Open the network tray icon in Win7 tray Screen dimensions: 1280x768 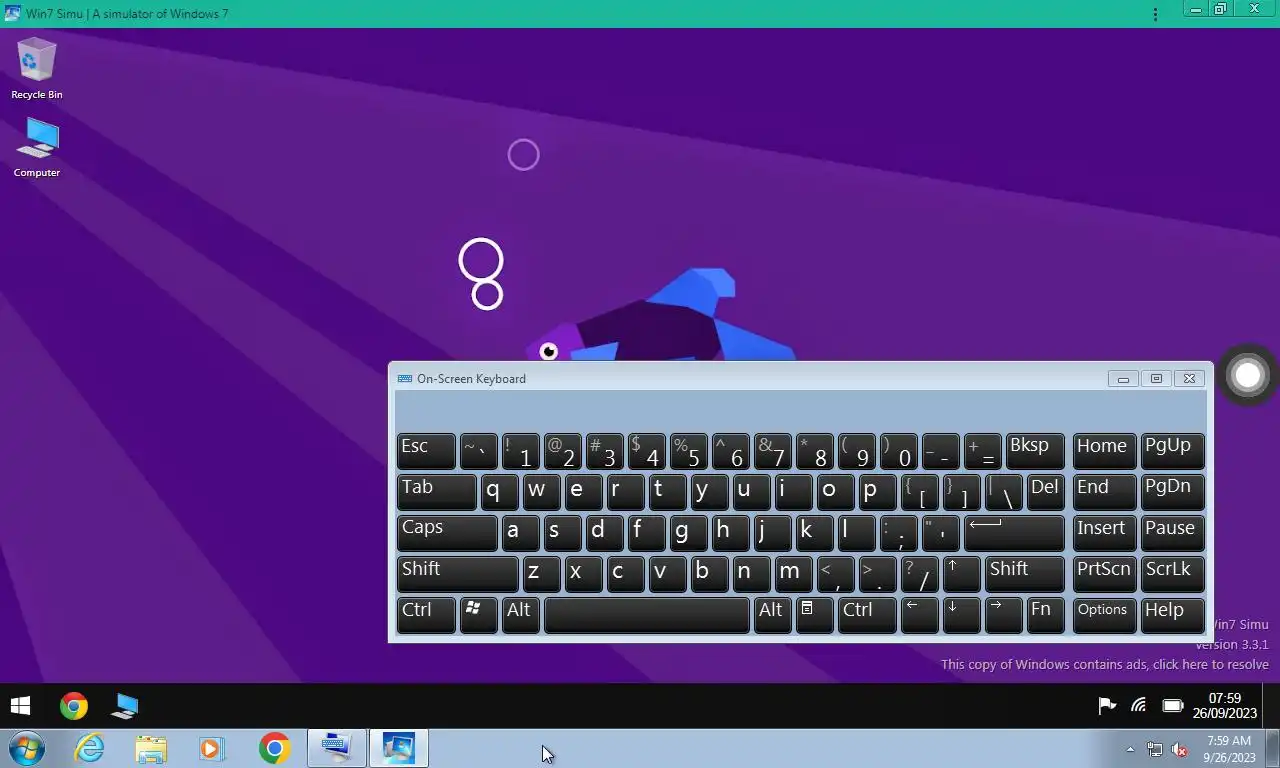coord(1155,749)
